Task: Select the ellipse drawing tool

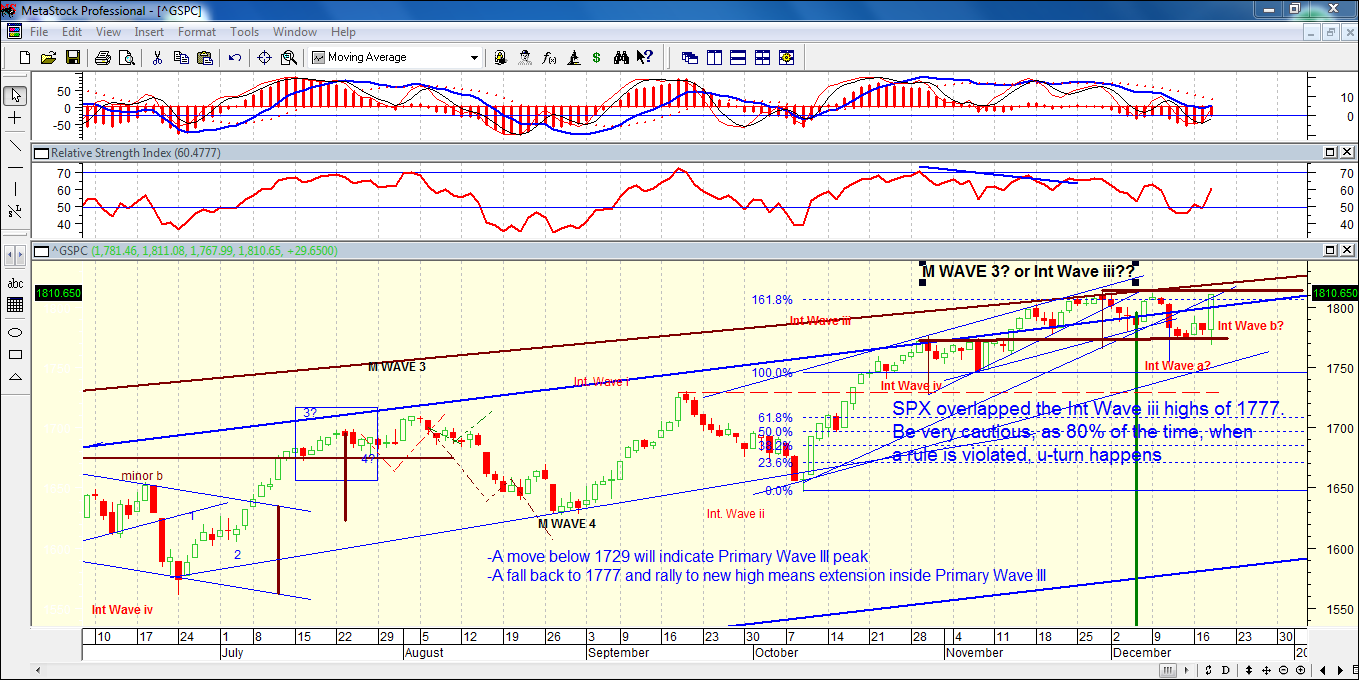Action: [15, 332]
